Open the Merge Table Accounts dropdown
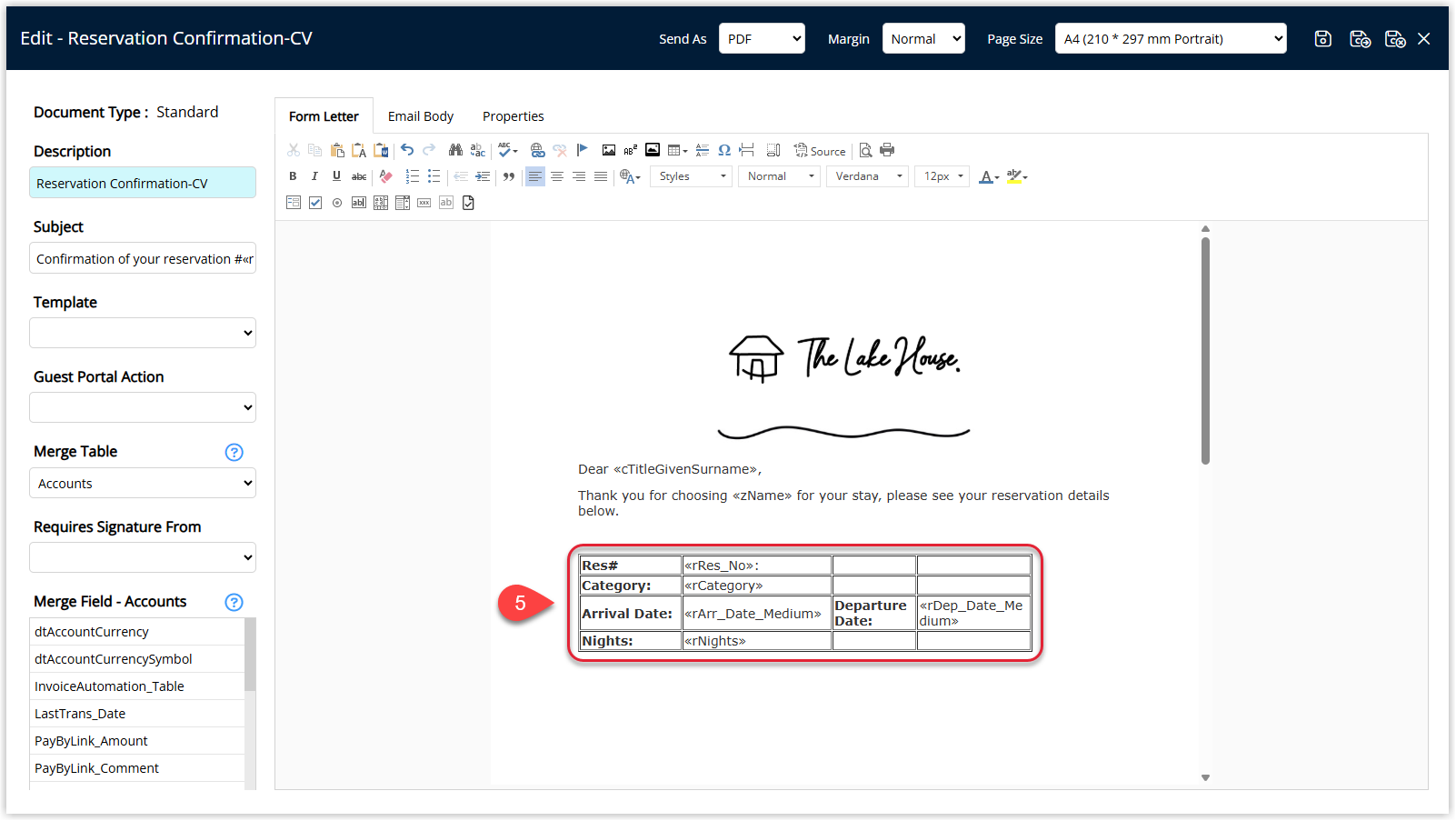 point(143,483)
